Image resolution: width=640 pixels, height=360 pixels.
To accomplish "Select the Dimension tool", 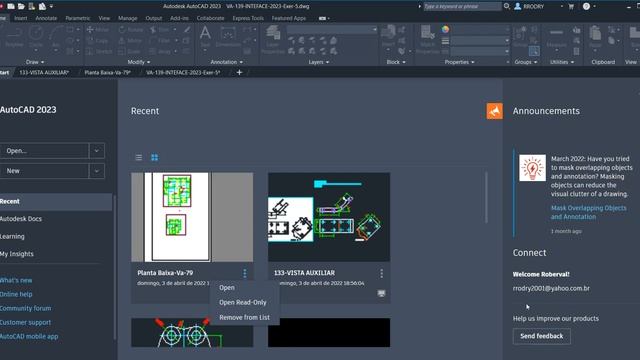I will click(228, 37).
